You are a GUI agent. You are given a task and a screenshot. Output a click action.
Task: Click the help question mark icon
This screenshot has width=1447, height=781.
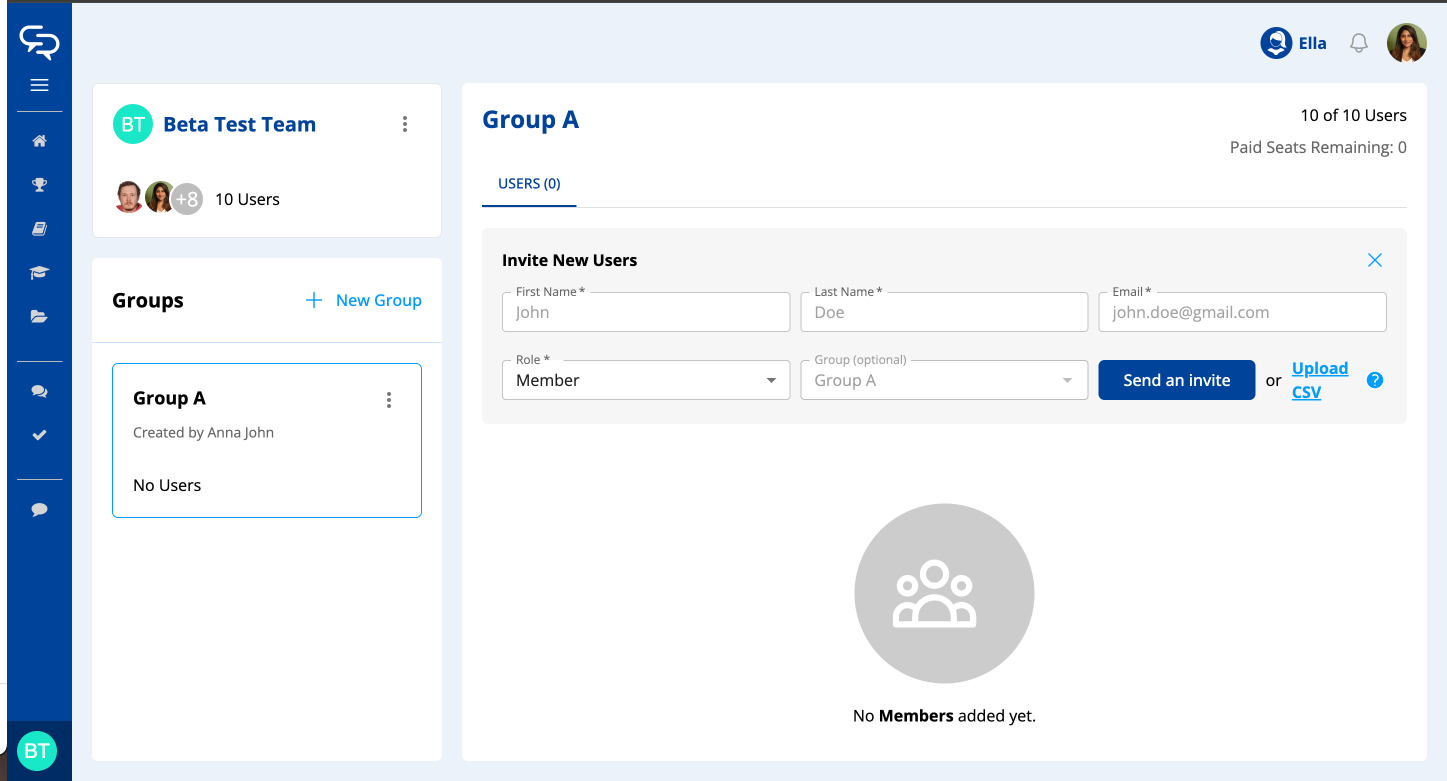coord(1375,380)
